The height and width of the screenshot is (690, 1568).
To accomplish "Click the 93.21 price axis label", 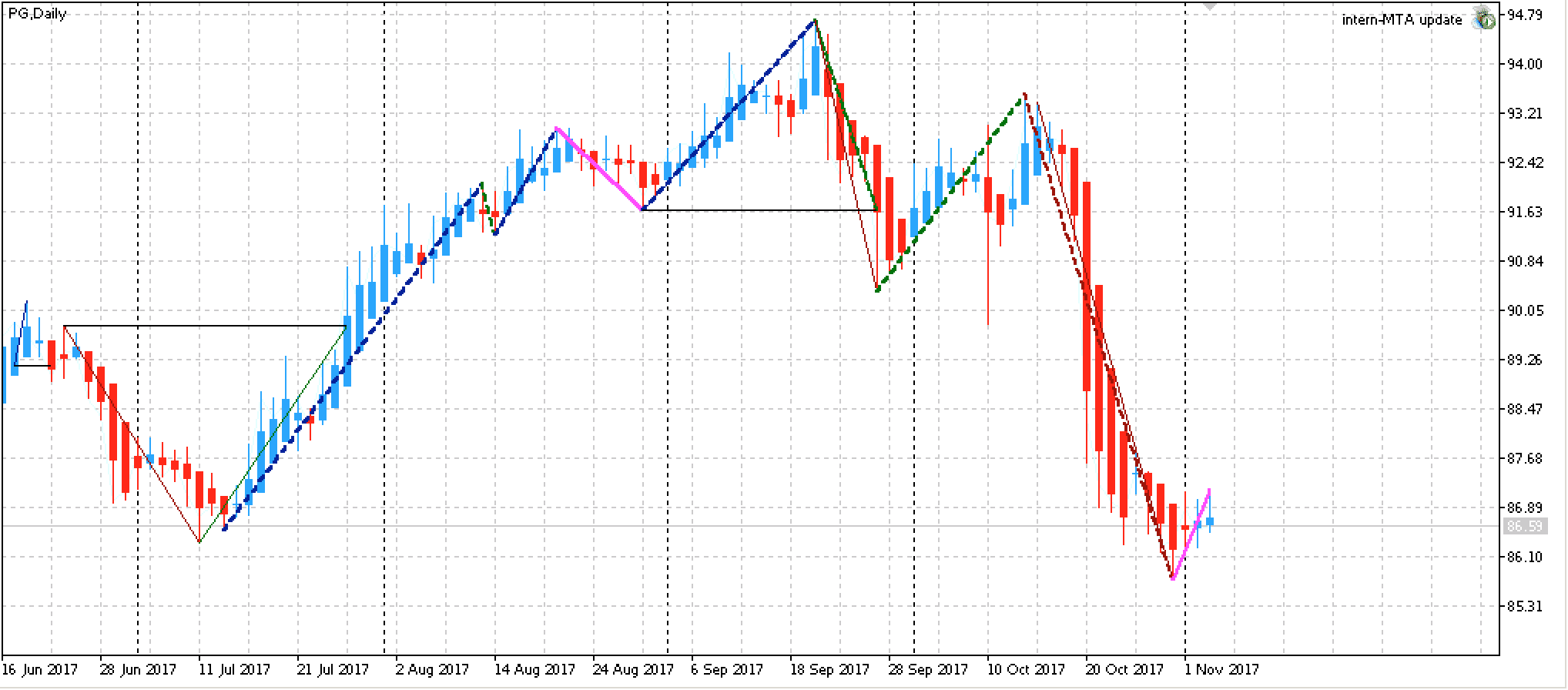I will coord(1524,113).
